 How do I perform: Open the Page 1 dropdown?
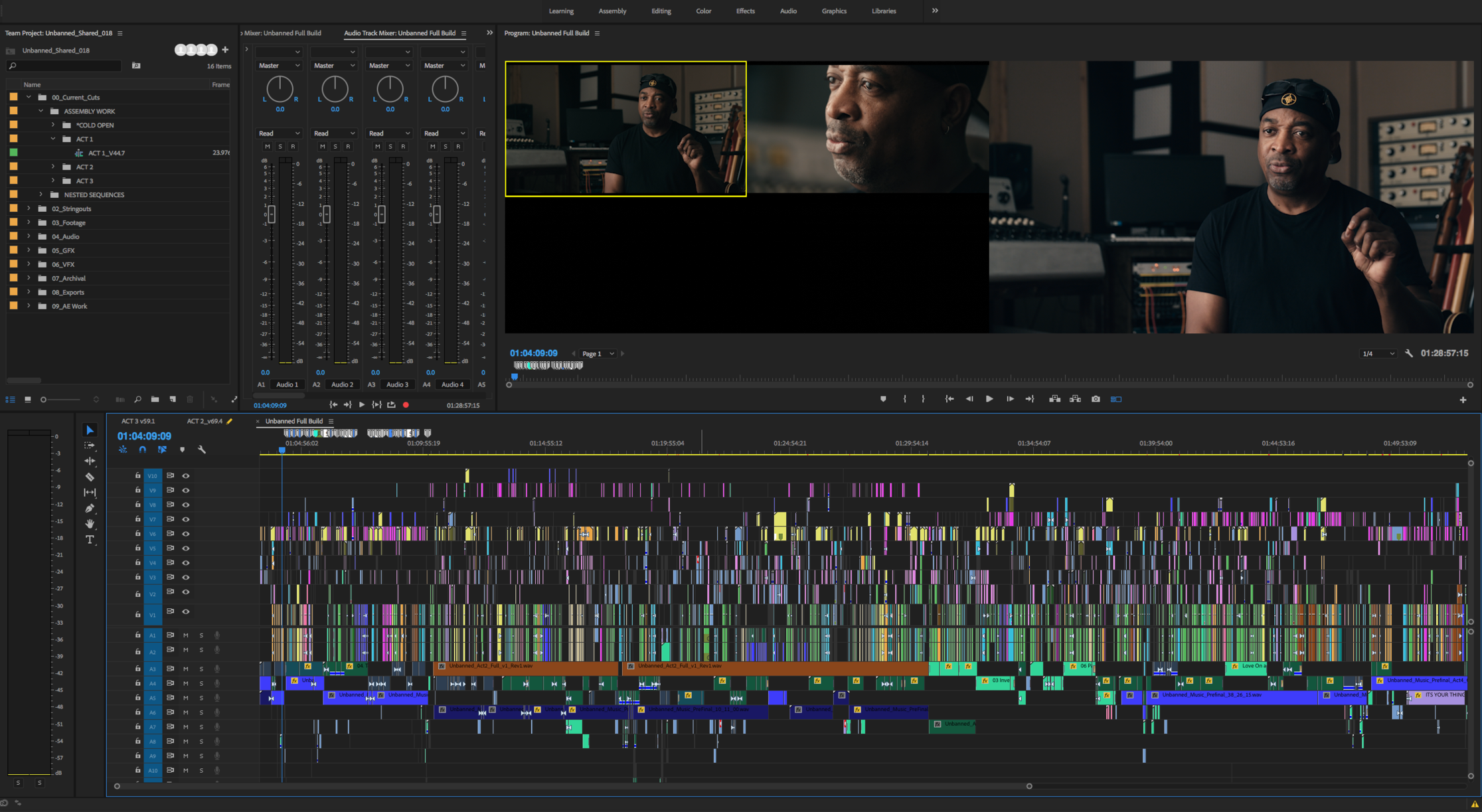tap(598, 354)
